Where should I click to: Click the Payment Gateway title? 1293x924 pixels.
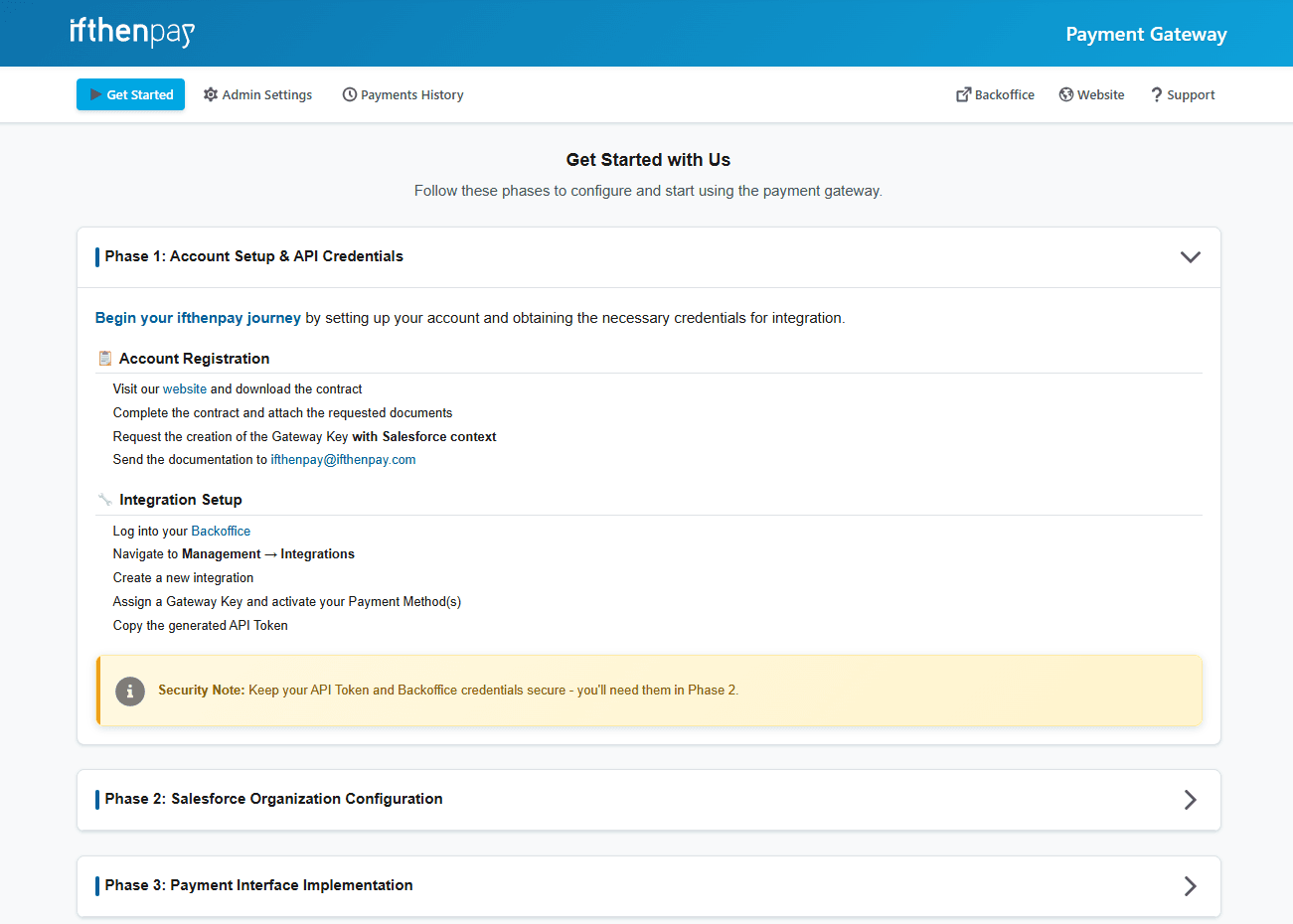coord(1146,34)
